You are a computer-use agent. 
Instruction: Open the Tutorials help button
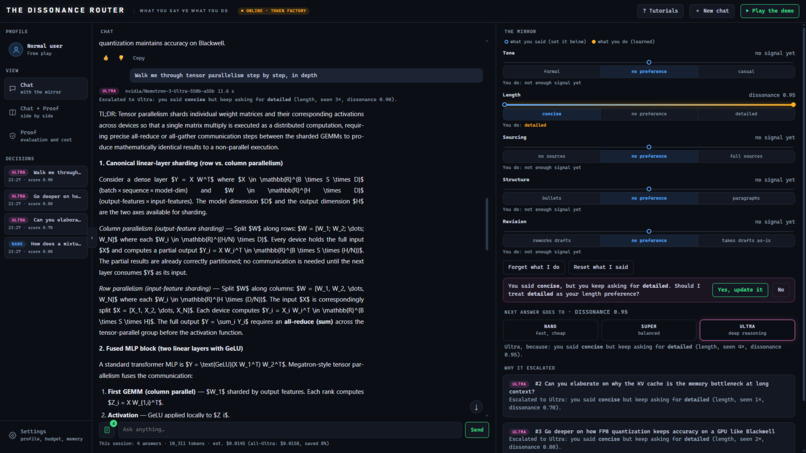(x=660, y=11)
